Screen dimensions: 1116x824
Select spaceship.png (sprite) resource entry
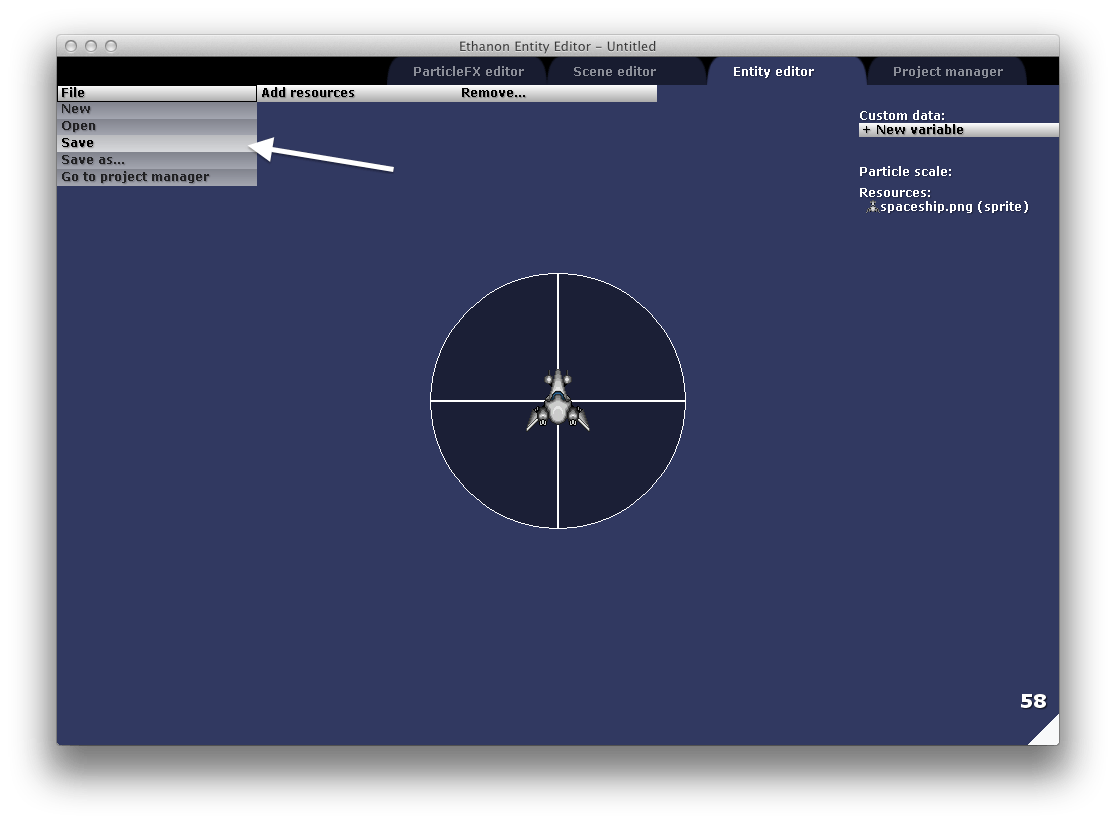(953, 207)
